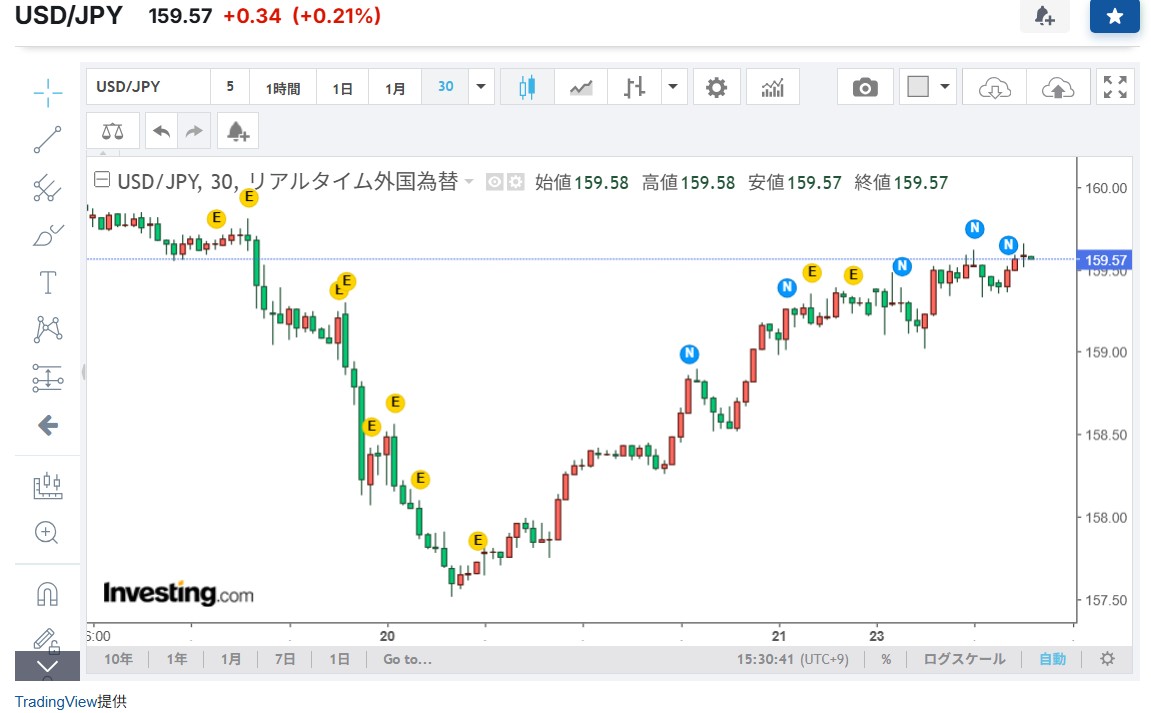Take a chart snapshot with camera icon
The width and height of the screenshot is (1151, 713).
pos(865,87)
